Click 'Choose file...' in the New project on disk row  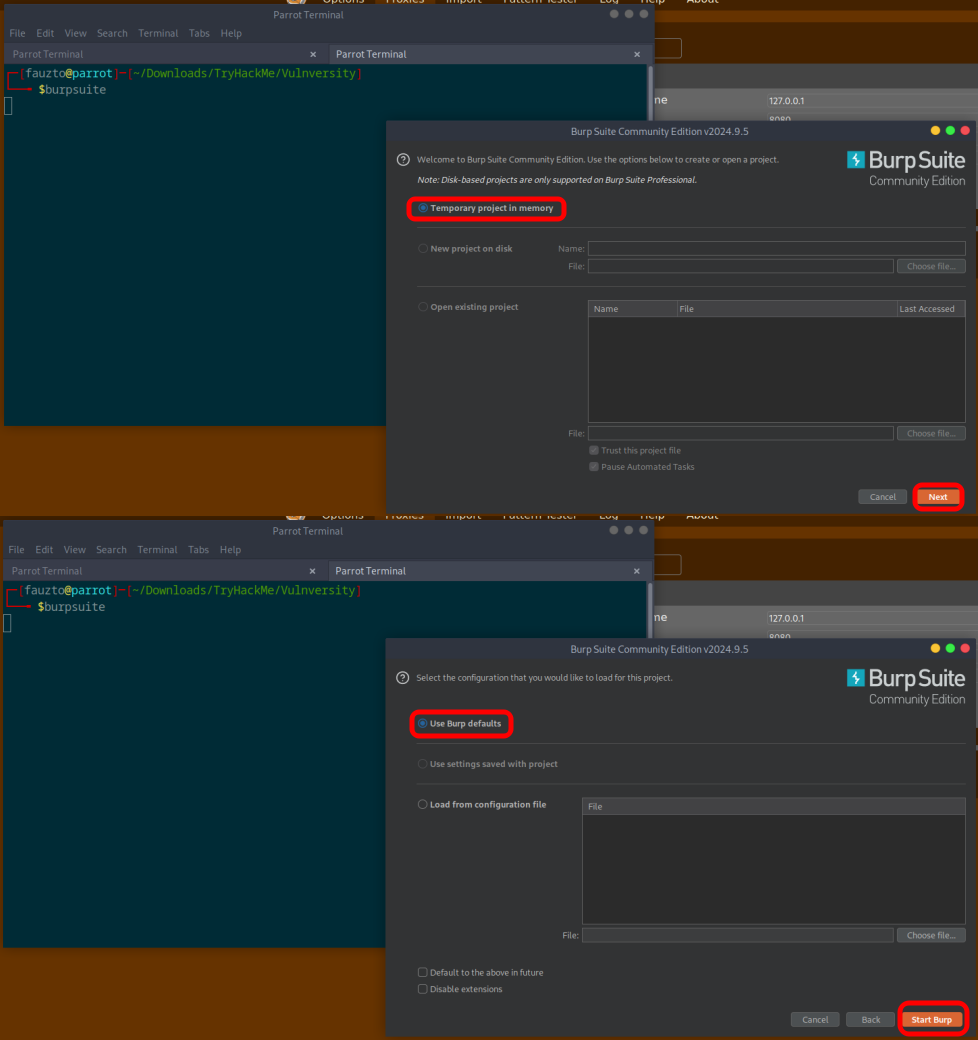click(931, 266)
